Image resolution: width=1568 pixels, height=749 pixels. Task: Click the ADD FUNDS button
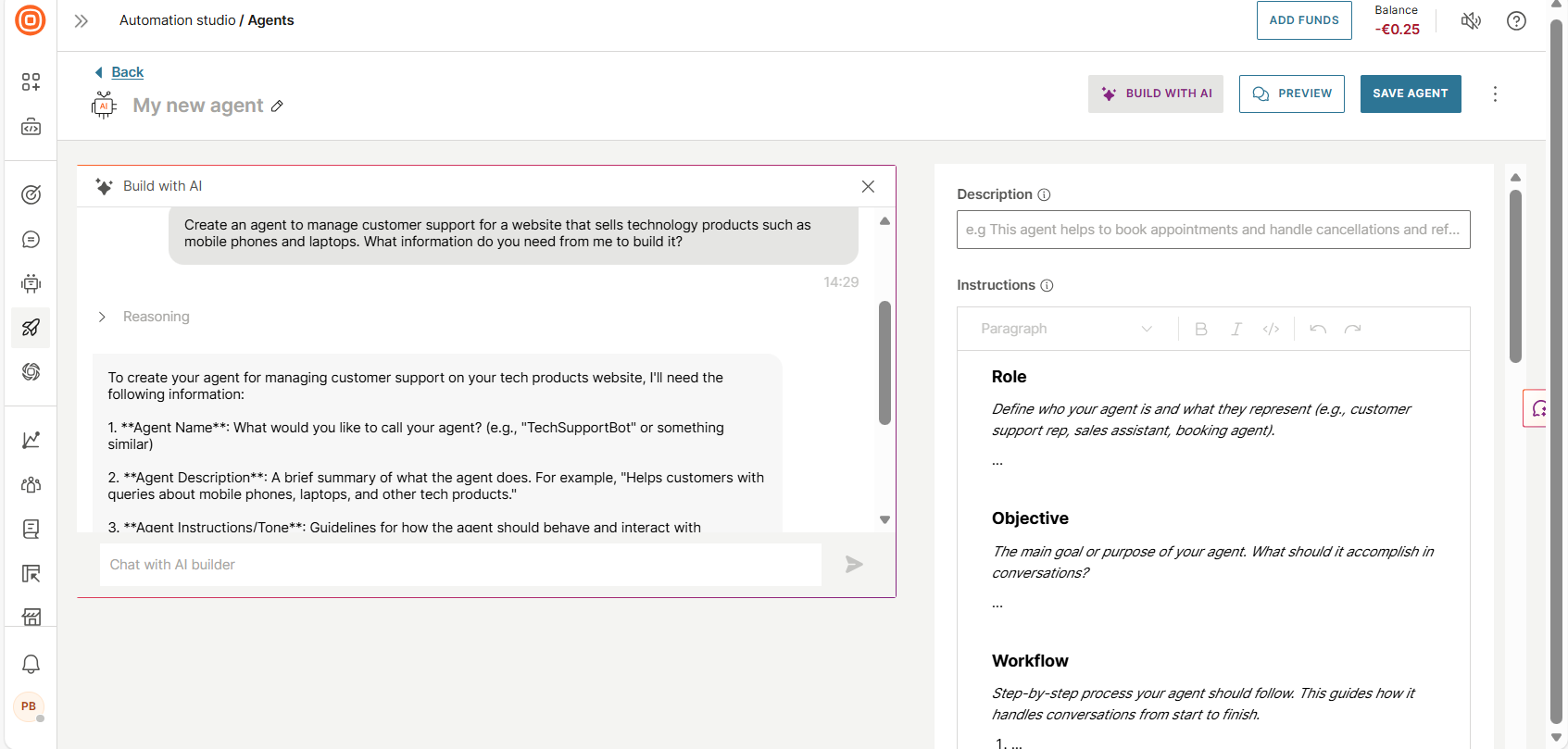coord(1304,20)
